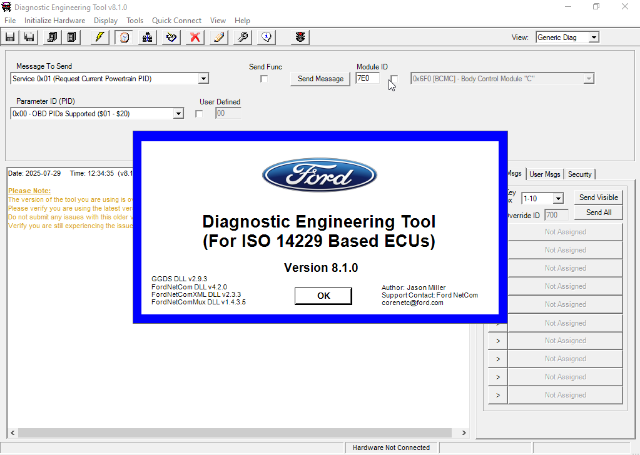
Task: Click the network modules toolbar icon
Action: point(147,37)
